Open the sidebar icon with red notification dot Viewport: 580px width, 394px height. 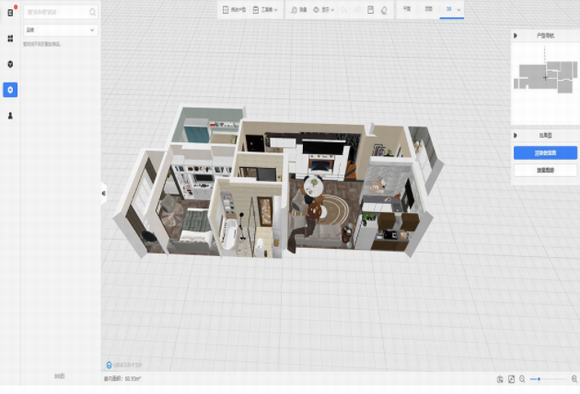[x=10, y=13]
